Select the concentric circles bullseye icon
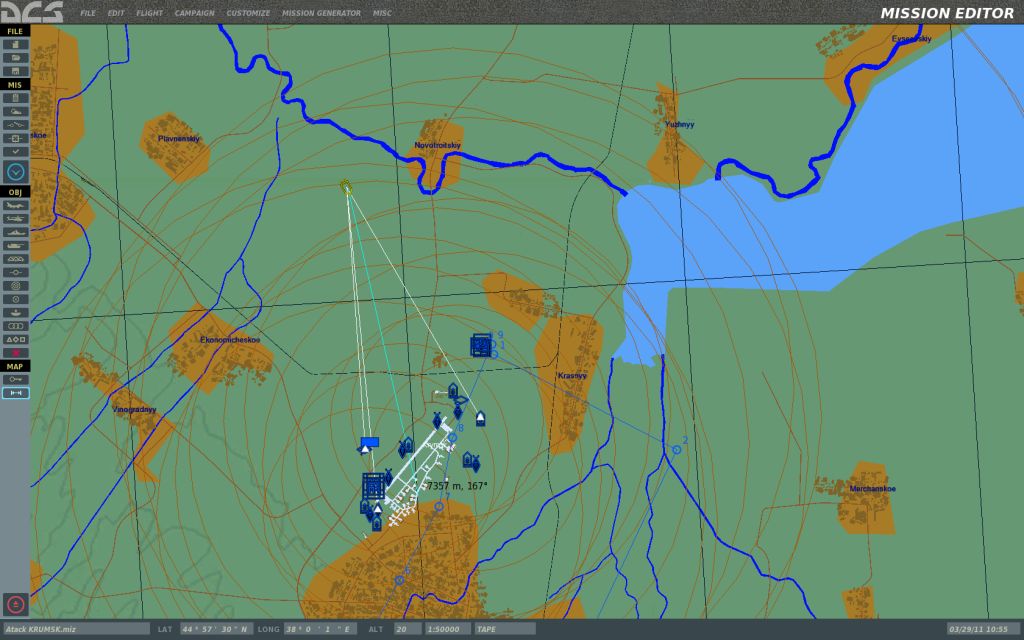The image size is (1024, 640). 15,285
